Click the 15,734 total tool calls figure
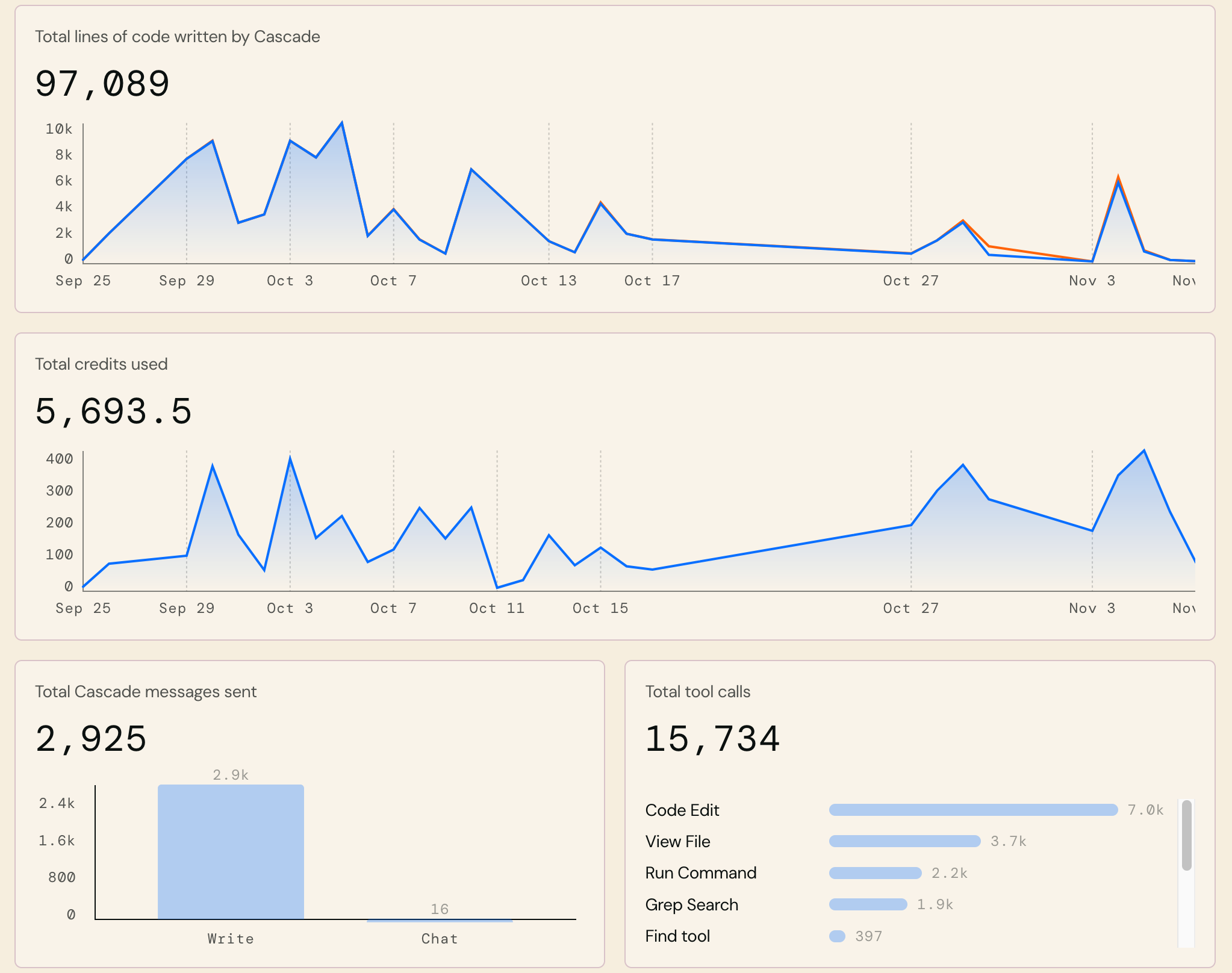Screen dimensions: 1232x973 [712, 739]
